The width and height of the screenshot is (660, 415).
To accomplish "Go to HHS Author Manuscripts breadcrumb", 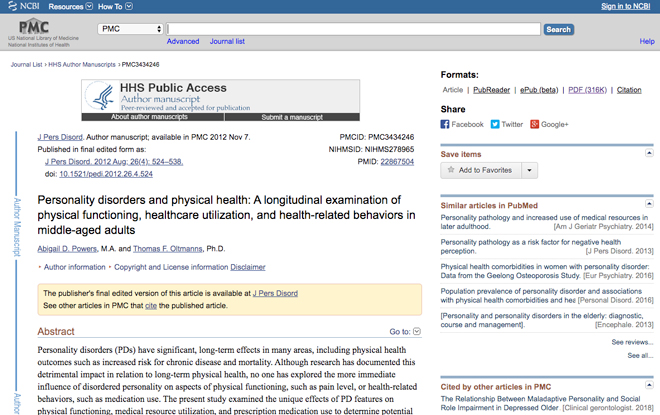I will [82, 64].
